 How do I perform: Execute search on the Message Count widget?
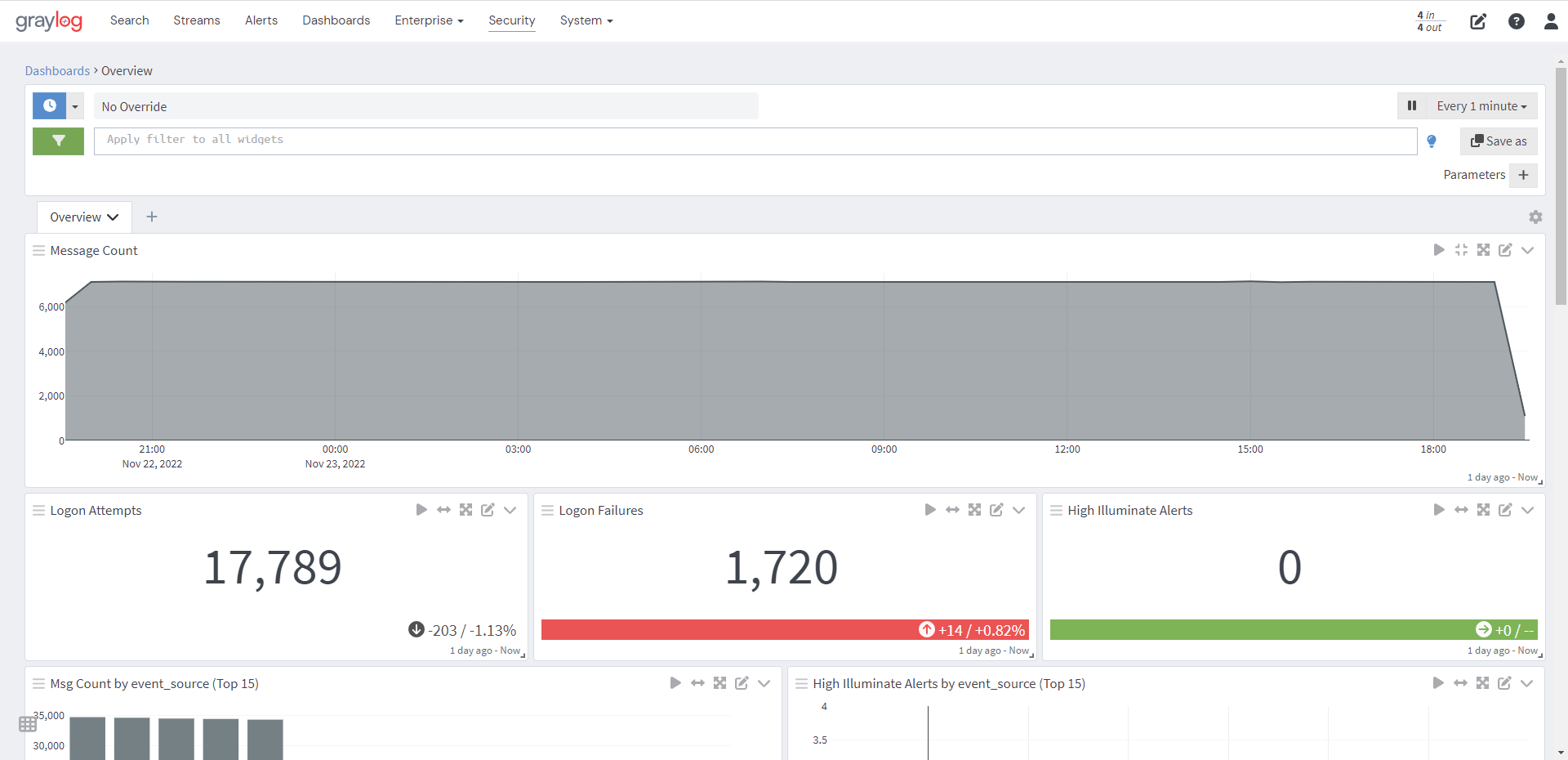click(1439, 250)
